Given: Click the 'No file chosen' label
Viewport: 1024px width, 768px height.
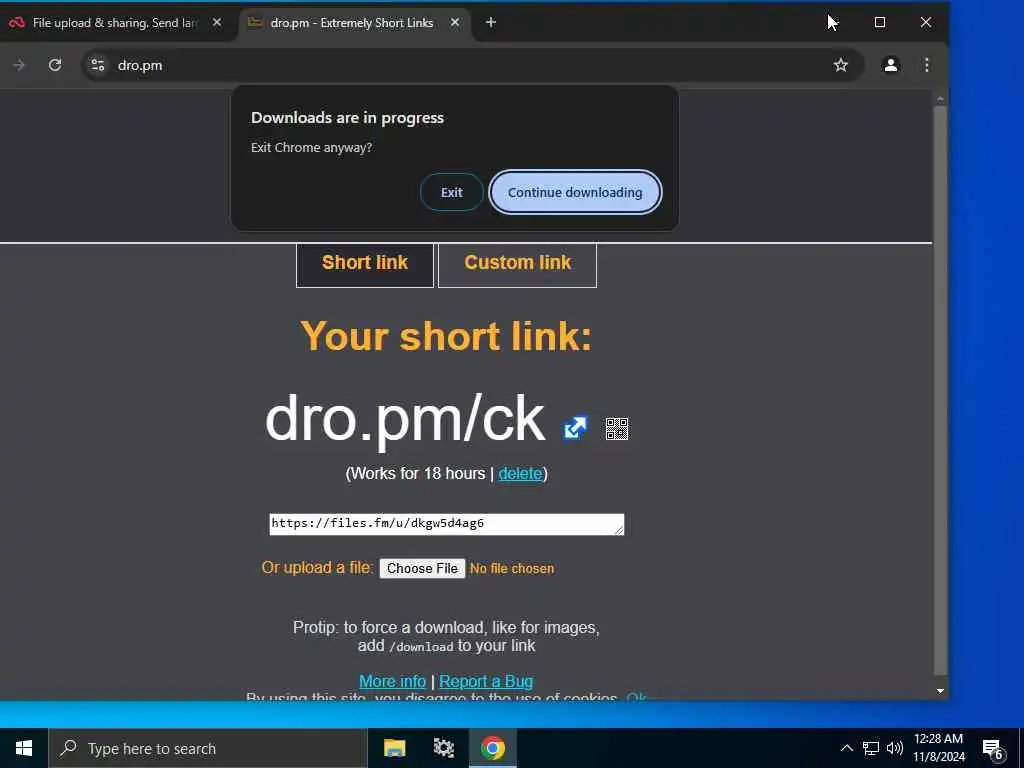Looking at the screenshot, I should pos(512,569).
